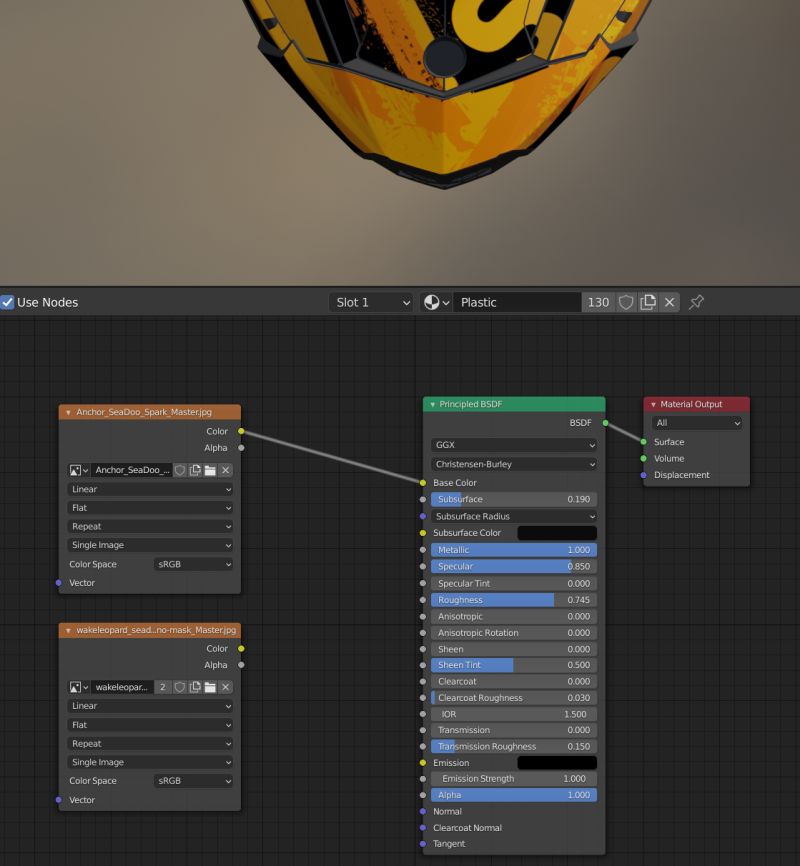Click the 2 users count button on wakeleopard image
The image size is (800, 866).
[x=161, y=687]
